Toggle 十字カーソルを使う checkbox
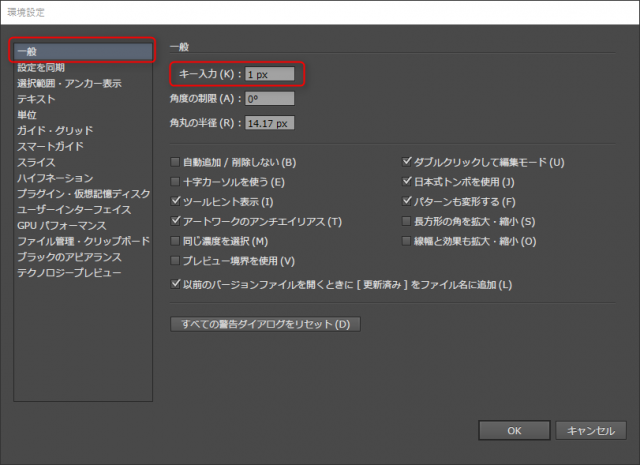The width and height of the screenshot is (640, 465). click(x=176, y=182)
